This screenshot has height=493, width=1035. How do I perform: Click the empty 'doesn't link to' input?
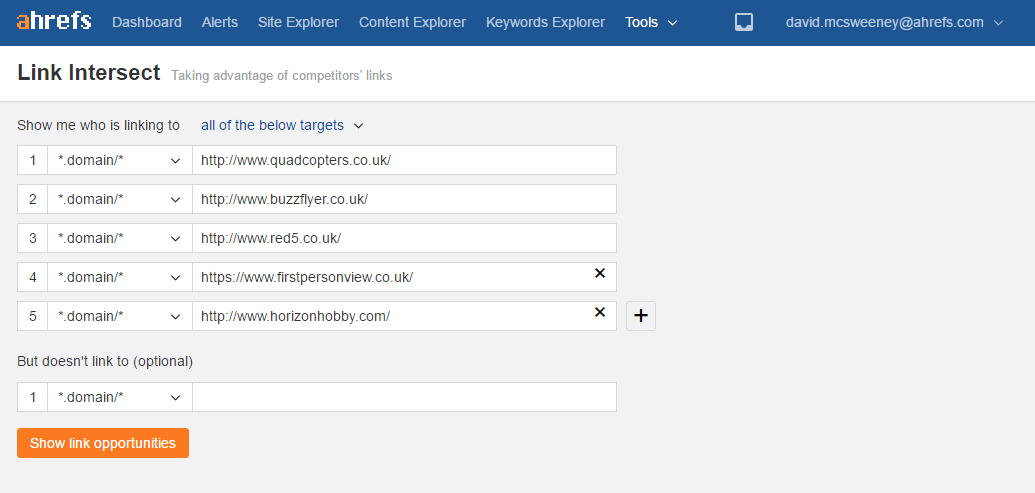click(x=404, y=397)
